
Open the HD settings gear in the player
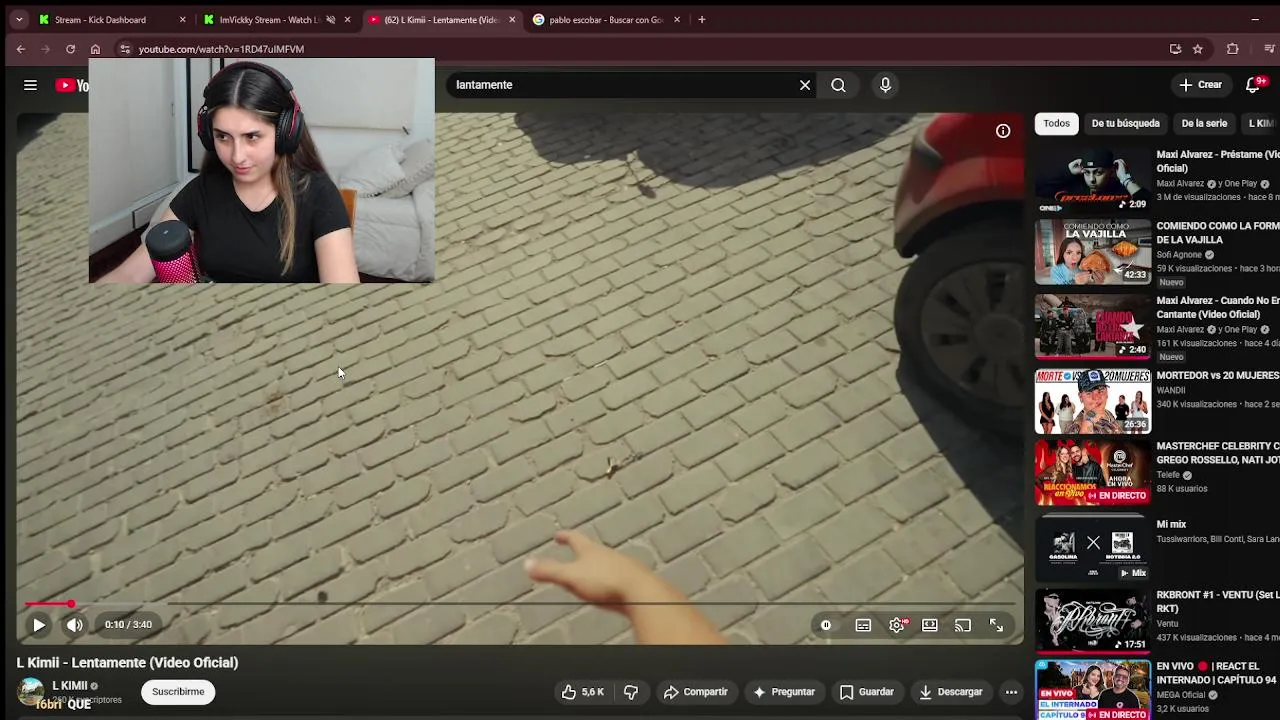[x=897, y=625]
